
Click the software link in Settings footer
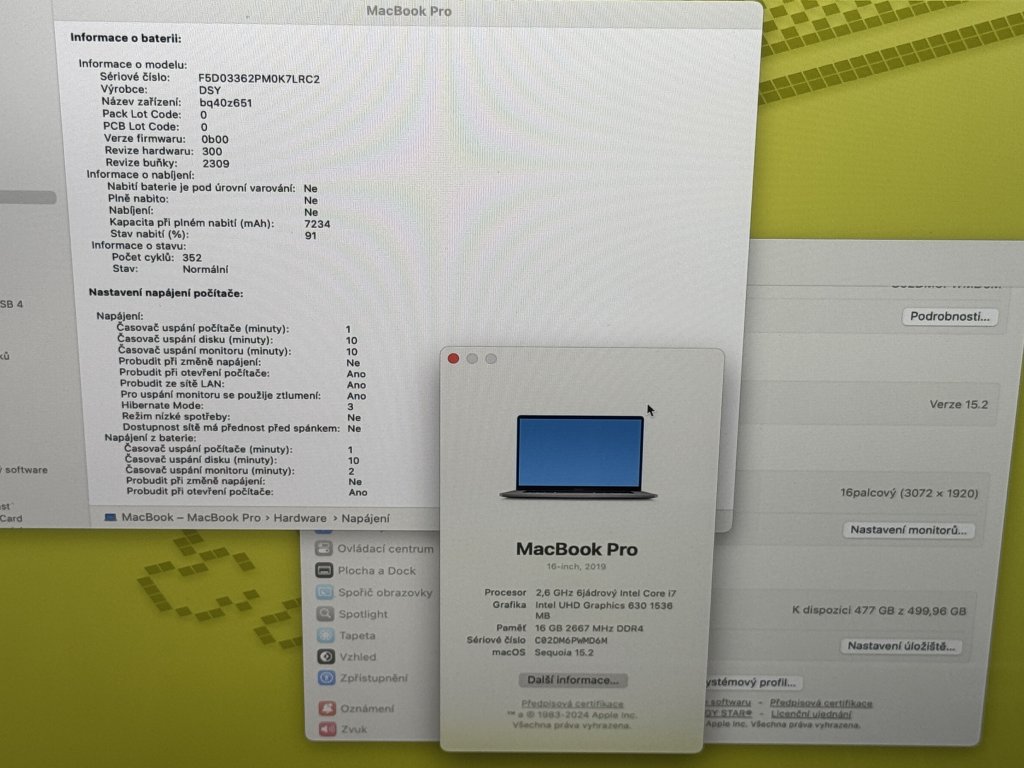[x=728, y=702]
